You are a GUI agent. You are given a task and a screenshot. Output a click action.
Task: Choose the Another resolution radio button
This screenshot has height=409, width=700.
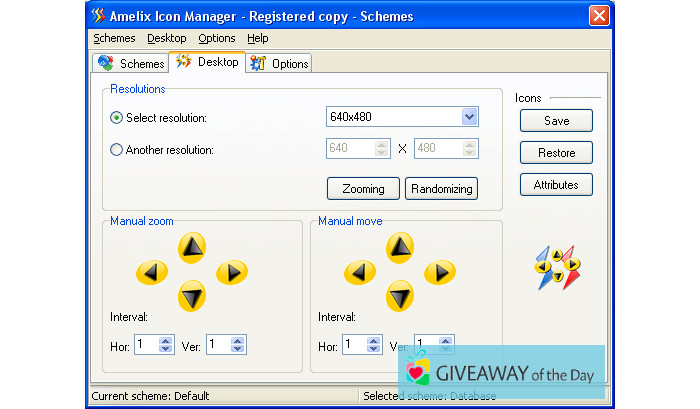[116, 149]
